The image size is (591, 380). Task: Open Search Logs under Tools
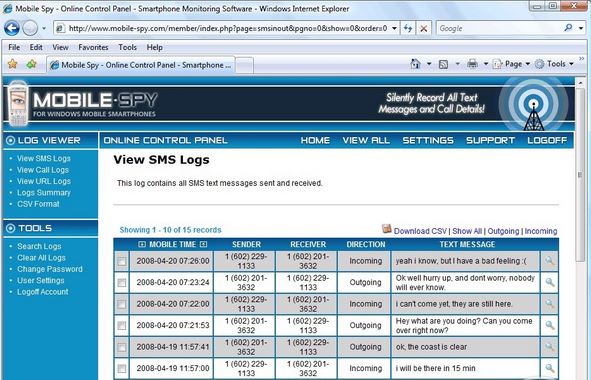(x=39, y=247)
